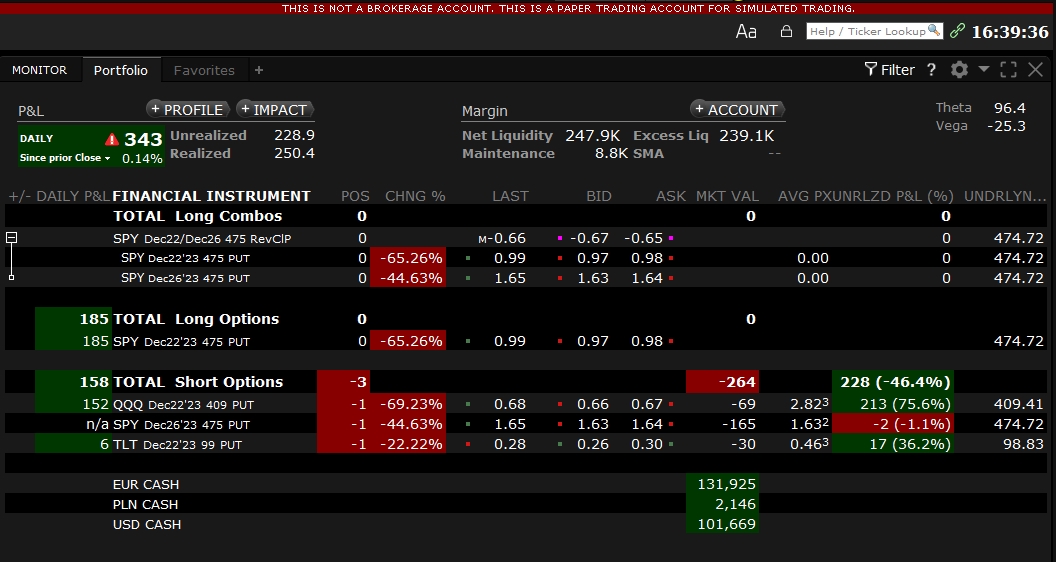
Task: Click QQQ change percent -69.23%
Action: tap(411, 404)
